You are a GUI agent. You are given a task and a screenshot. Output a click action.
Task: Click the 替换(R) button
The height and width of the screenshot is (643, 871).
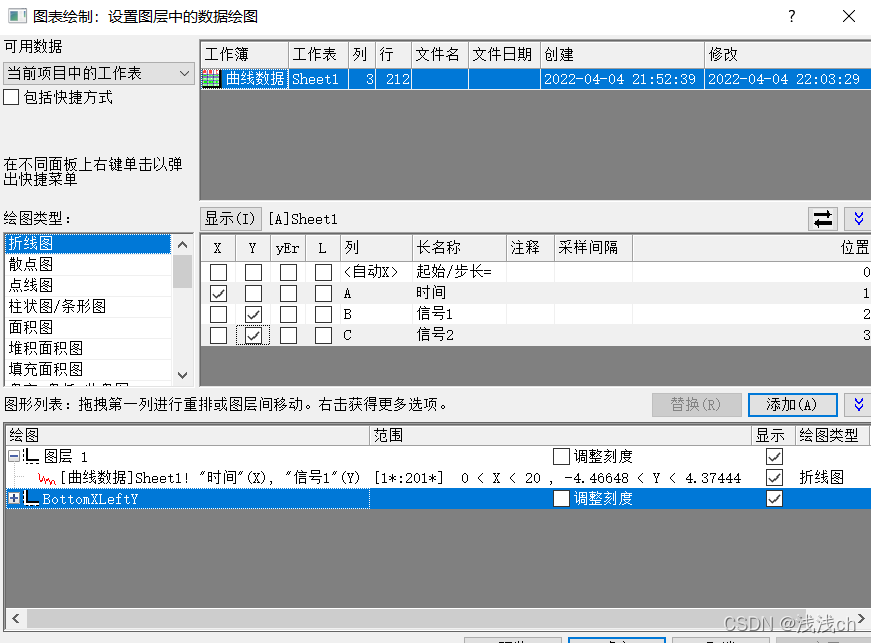pyautogui.click(x=696, y=404)
